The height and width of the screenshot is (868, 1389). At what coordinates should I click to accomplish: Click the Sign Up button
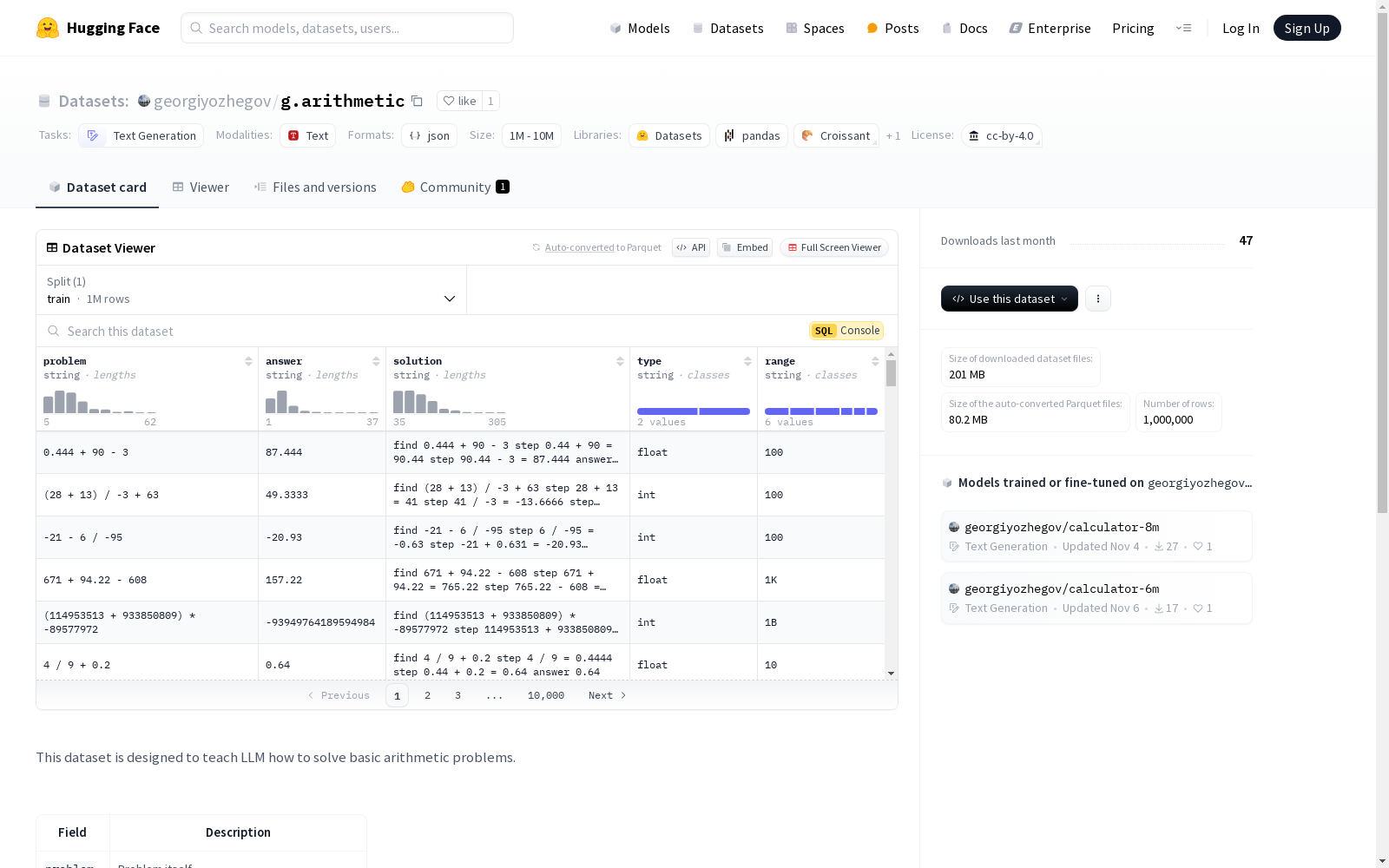click(x=1307, y=28)
